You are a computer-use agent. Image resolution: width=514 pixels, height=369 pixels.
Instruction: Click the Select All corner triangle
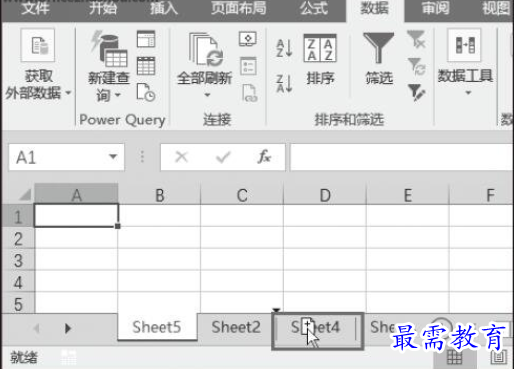(x=25, y=195)
